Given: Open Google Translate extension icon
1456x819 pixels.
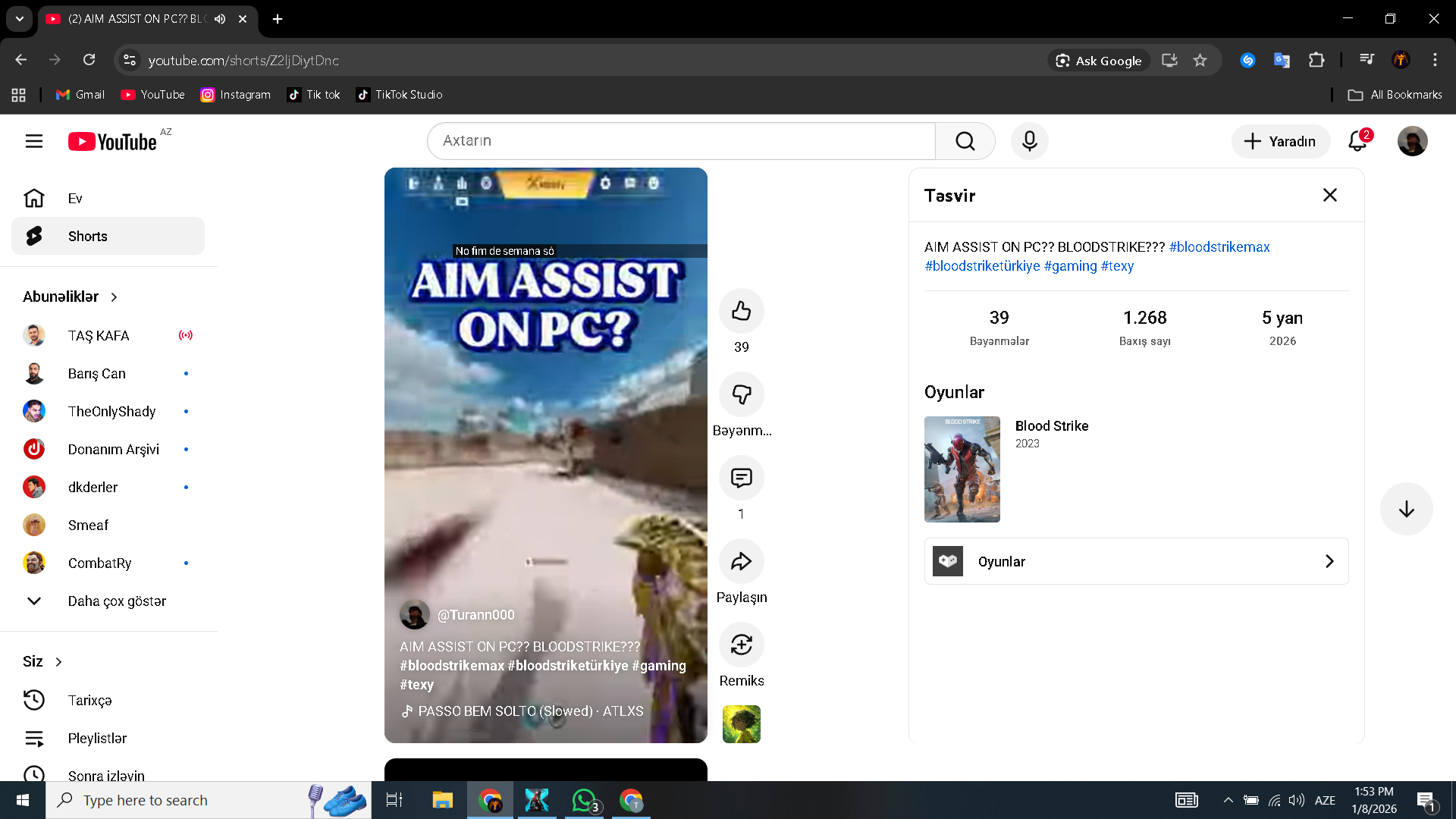Looking at the screenshot, I should point(1282,61).
